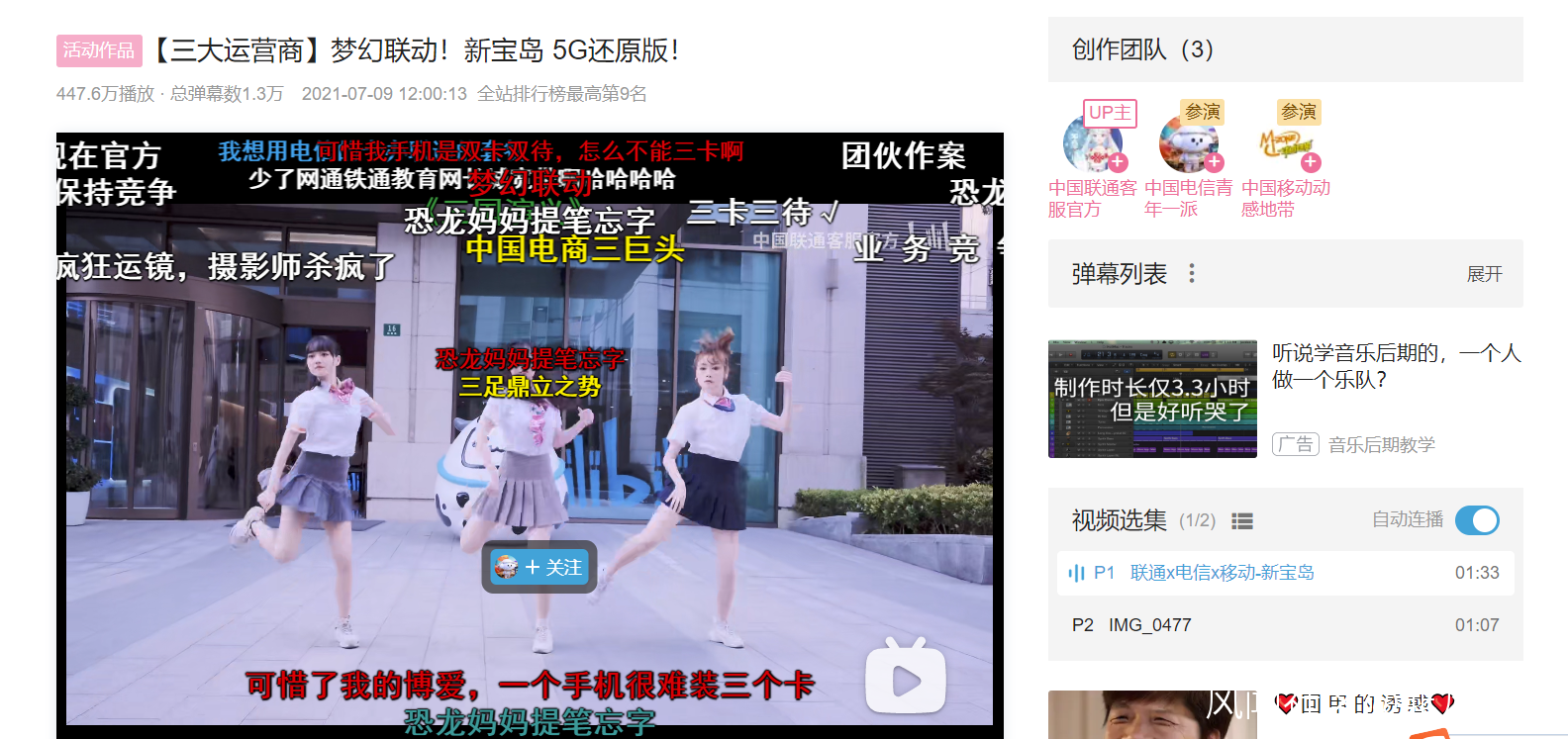Open the recommended video thumbnail at bottom right
This screenshot has width=1568, height=739.
click(1152, 714)
